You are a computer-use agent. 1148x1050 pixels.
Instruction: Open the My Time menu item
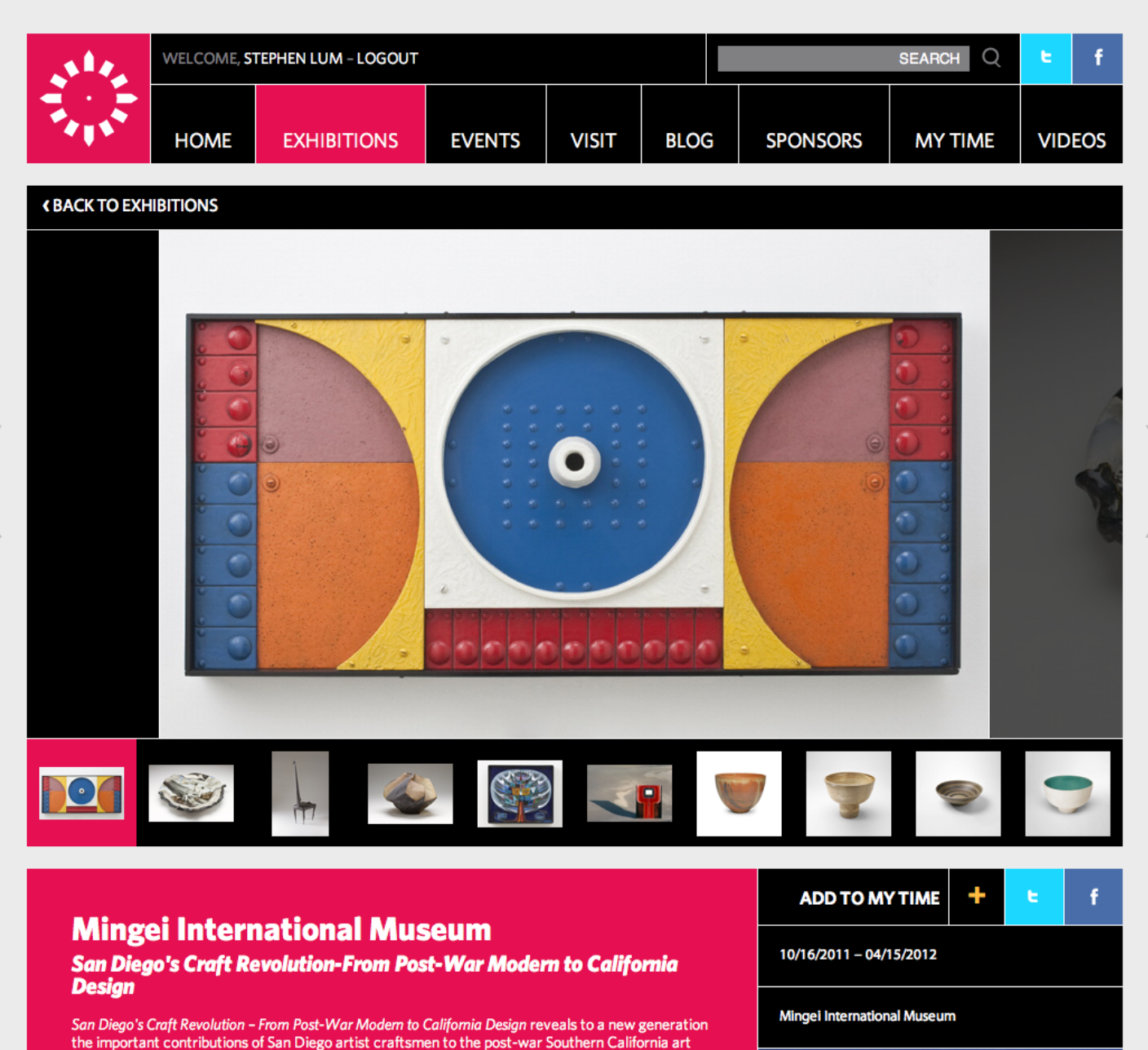coord(955,125)
